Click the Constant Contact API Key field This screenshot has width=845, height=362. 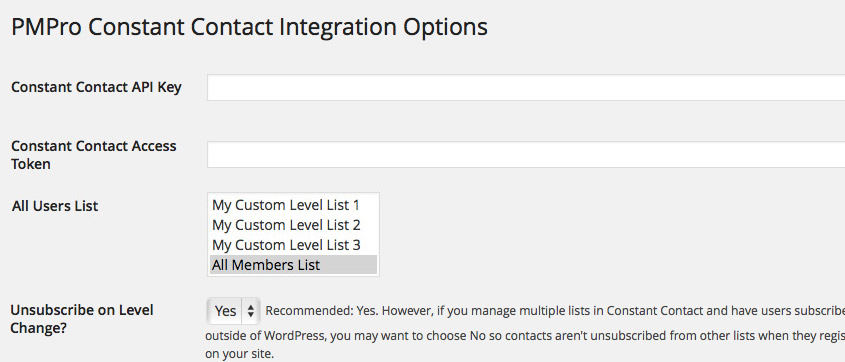tap(526, 87)
